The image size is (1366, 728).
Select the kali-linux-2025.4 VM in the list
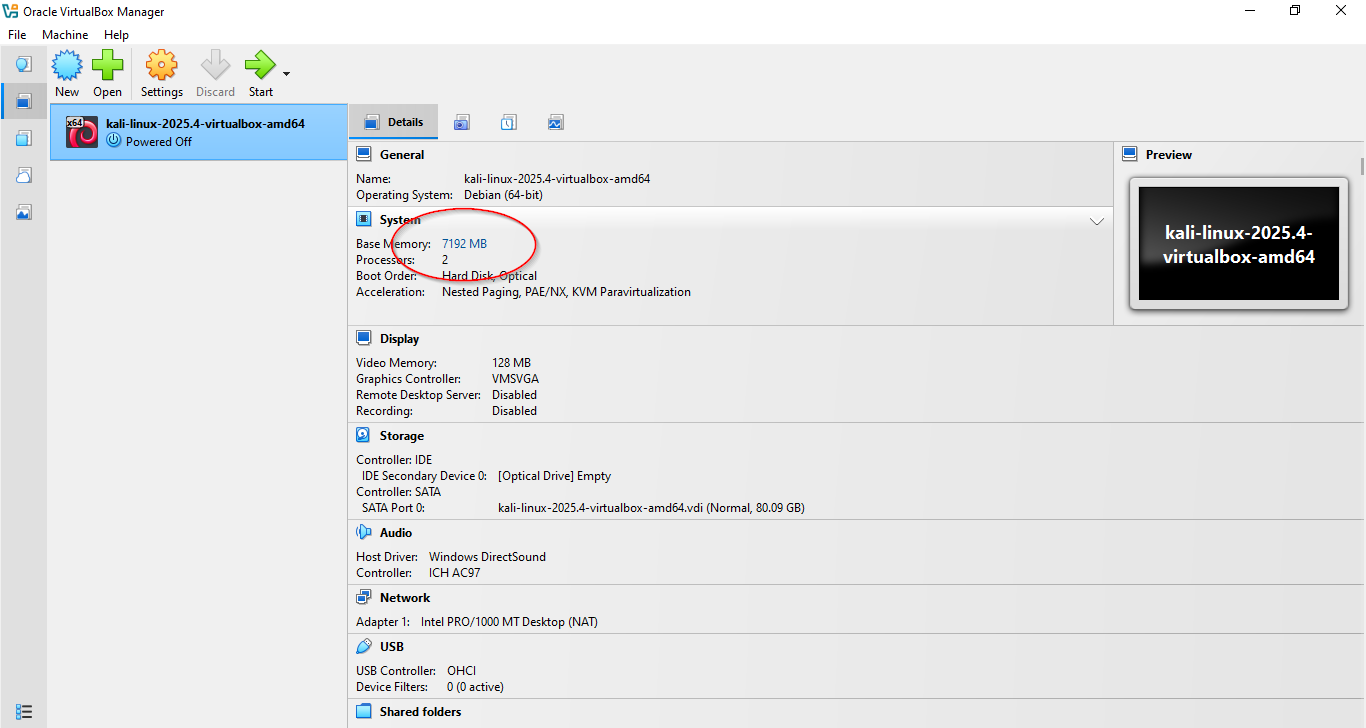(x=199, y=132)
